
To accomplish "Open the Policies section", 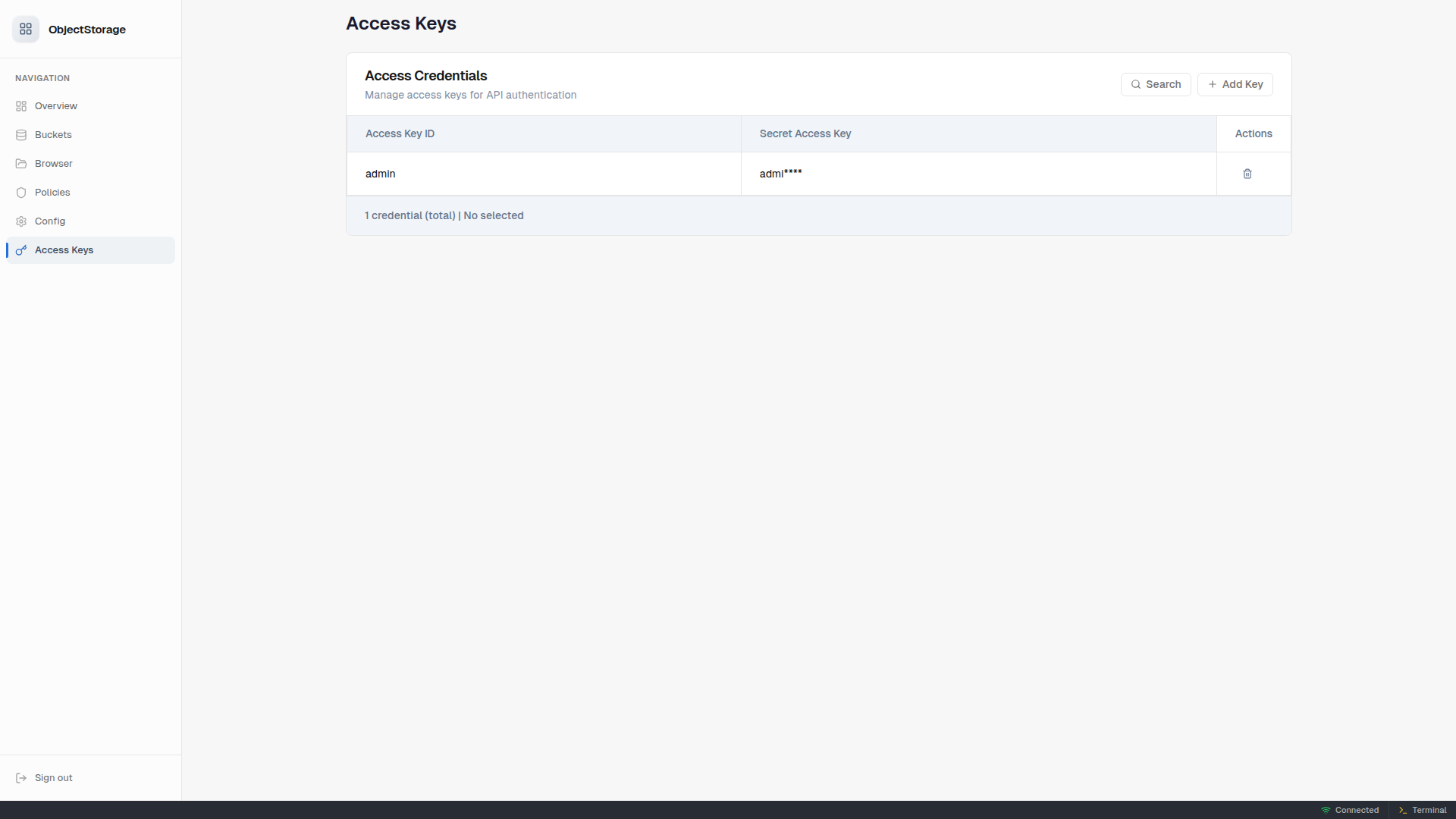I will 52,193.
